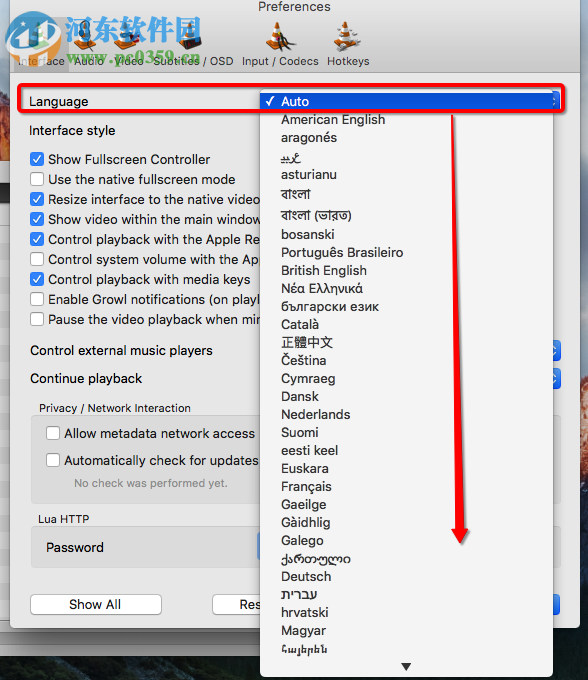Image resolution: width=588 pixels, height=680 pixels.
Task: Open Continue playback dropdown
Action: [x=556, y=379]
